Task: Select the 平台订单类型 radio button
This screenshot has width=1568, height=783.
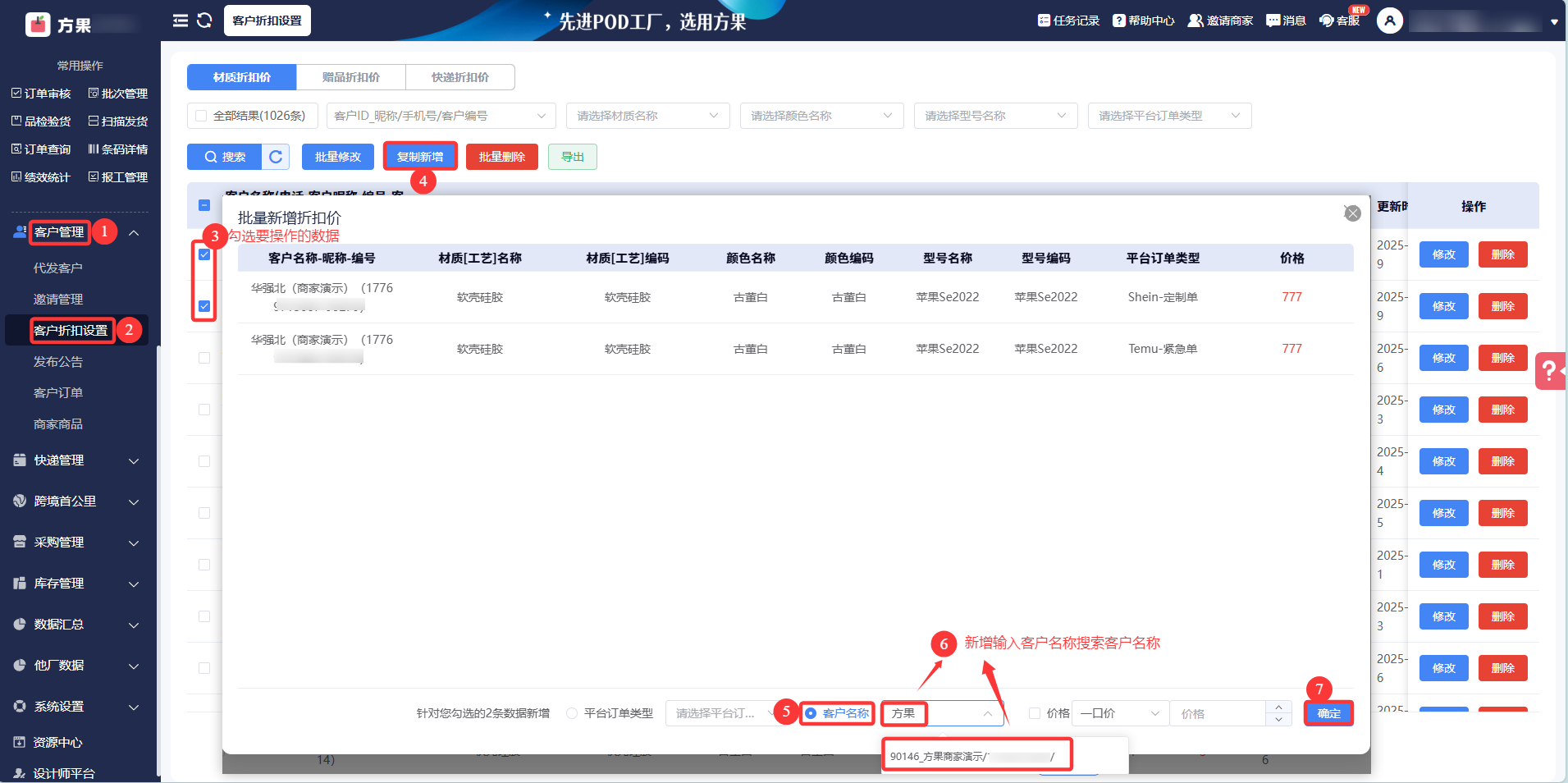Action: [x=572, y=713]
